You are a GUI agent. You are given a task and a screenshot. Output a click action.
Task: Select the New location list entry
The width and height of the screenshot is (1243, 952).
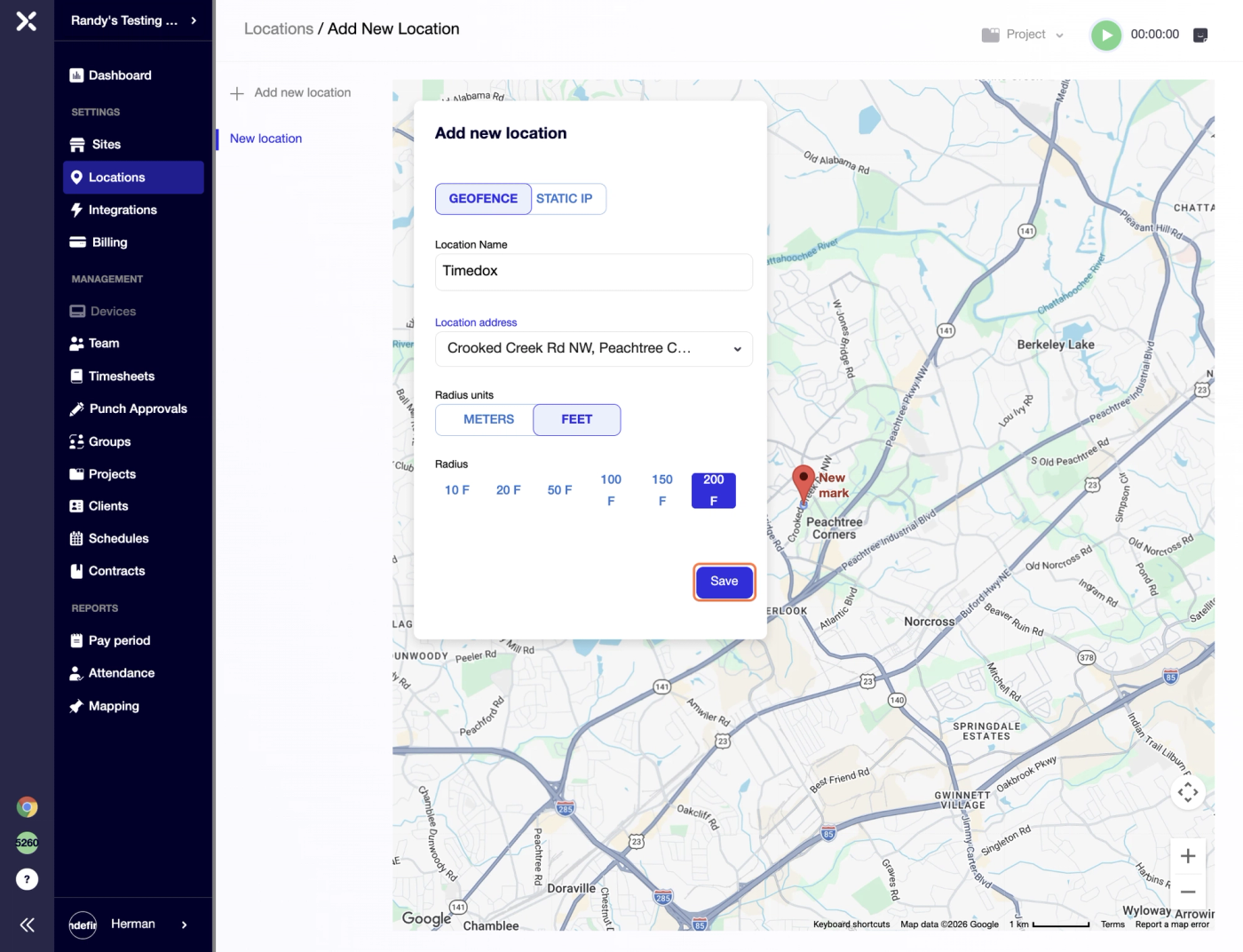click(266, 139)
